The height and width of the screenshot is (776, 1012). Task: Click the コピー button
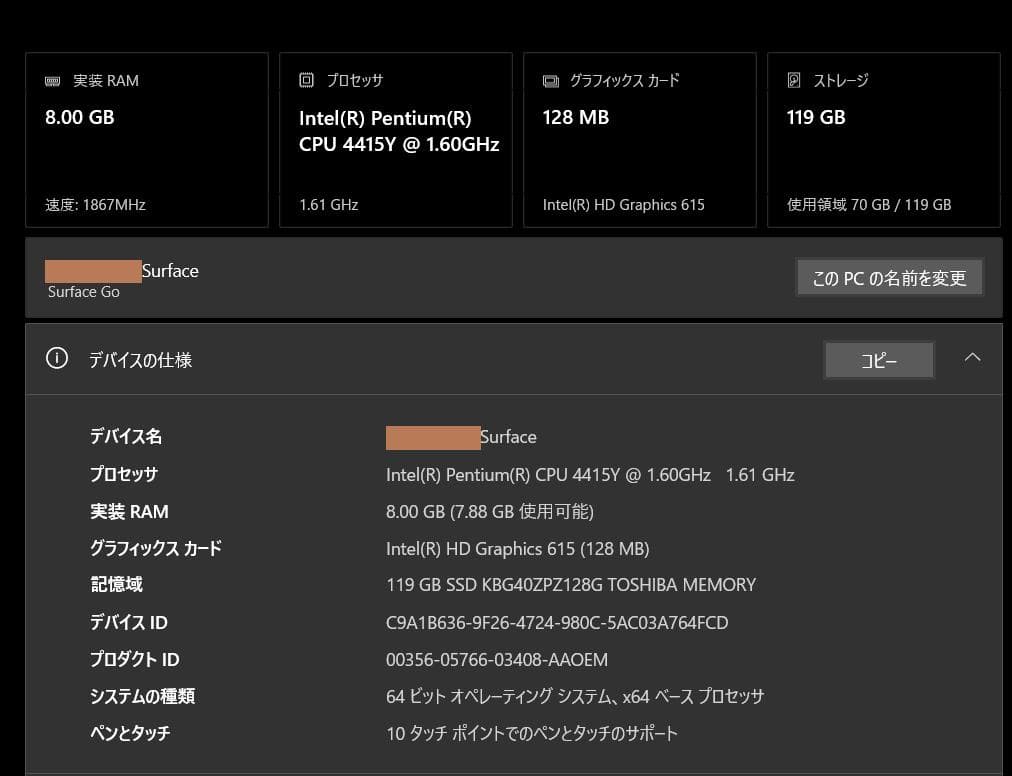tap(879, 360)
